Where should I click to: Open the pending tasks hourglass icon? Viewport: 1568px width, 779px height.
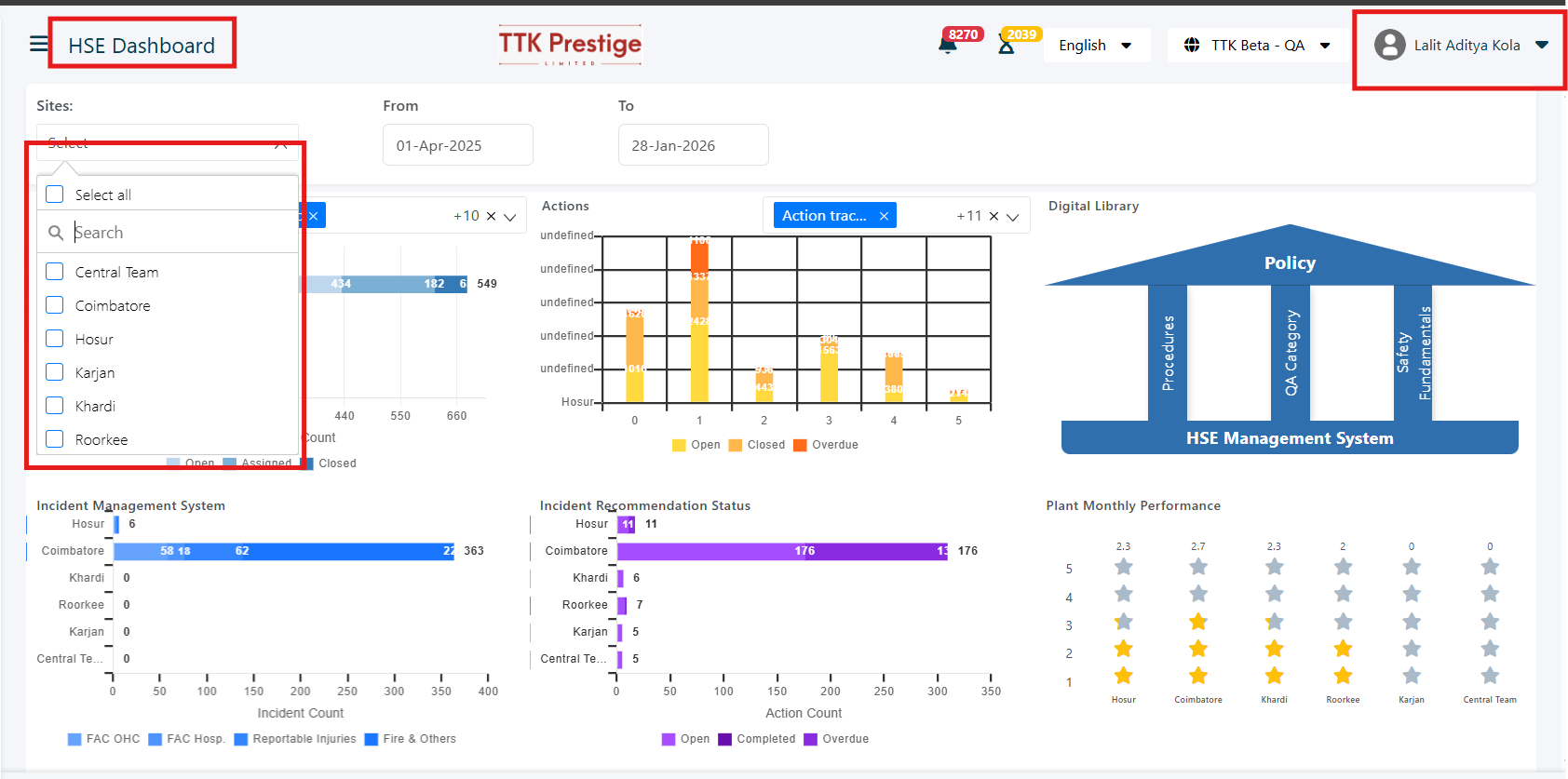pyautogui.click(x=1006, y=45)
